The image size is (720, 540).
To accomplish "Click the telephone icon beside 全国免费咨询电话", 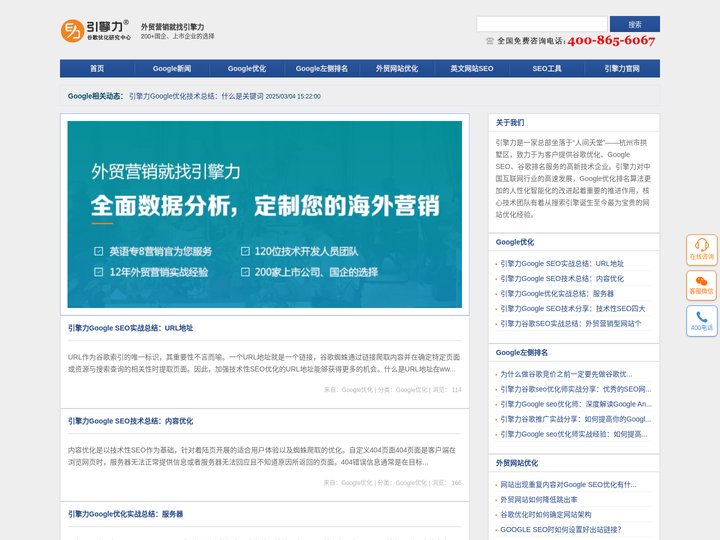I will [489, 41].
